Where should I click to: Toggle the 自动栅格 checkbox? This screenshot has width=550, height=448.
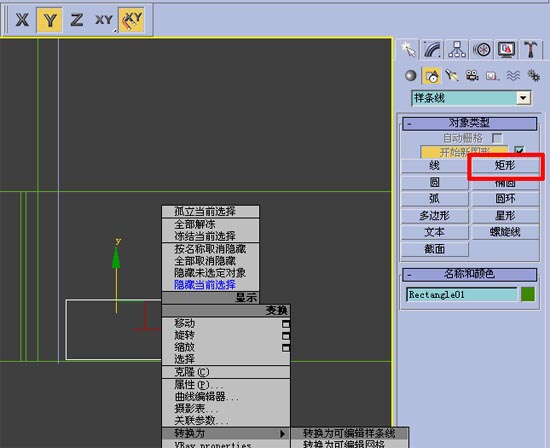coord(497,138)
